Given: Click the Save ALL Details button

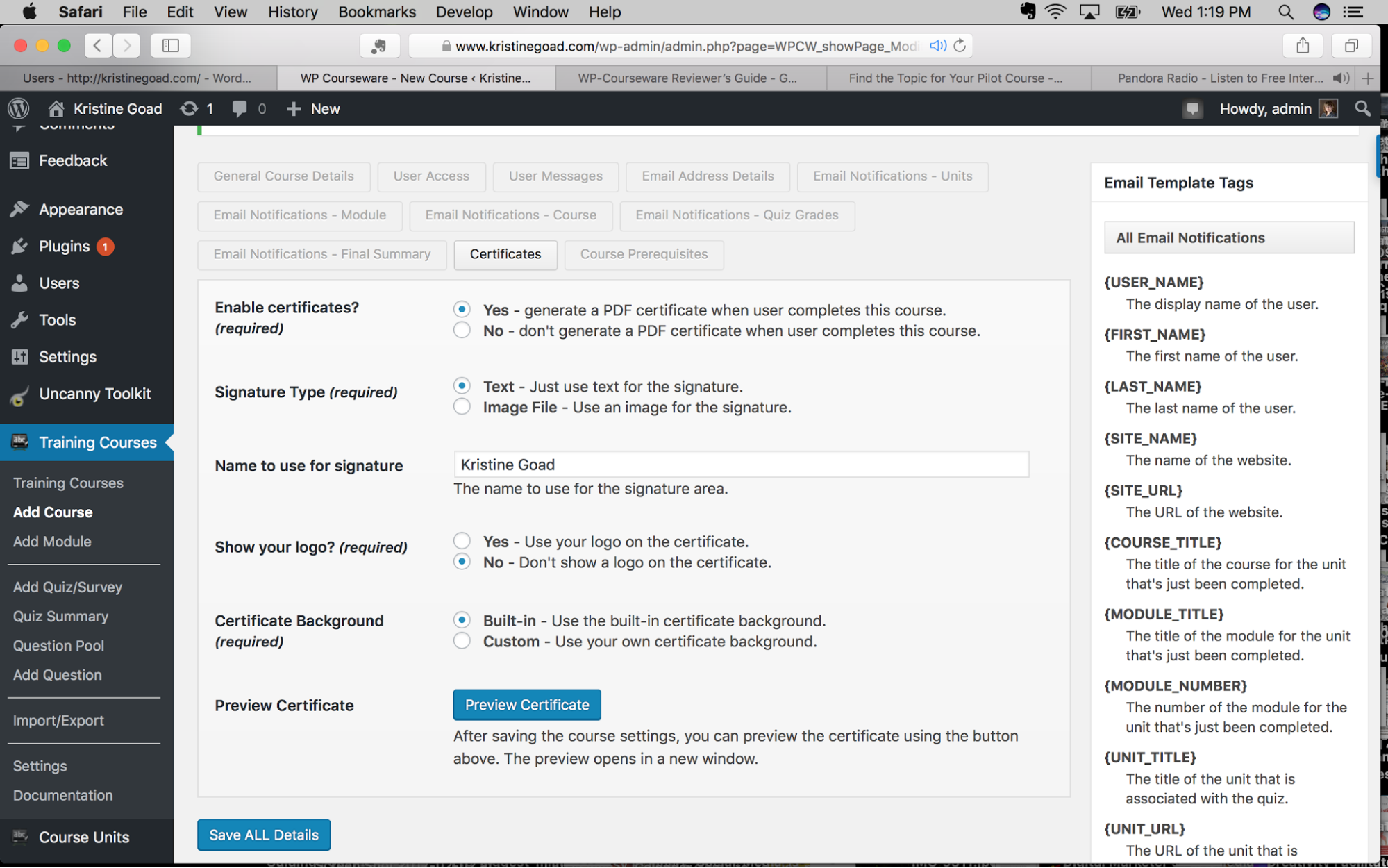Looking at the screenshot, I should tap(264, 834).
